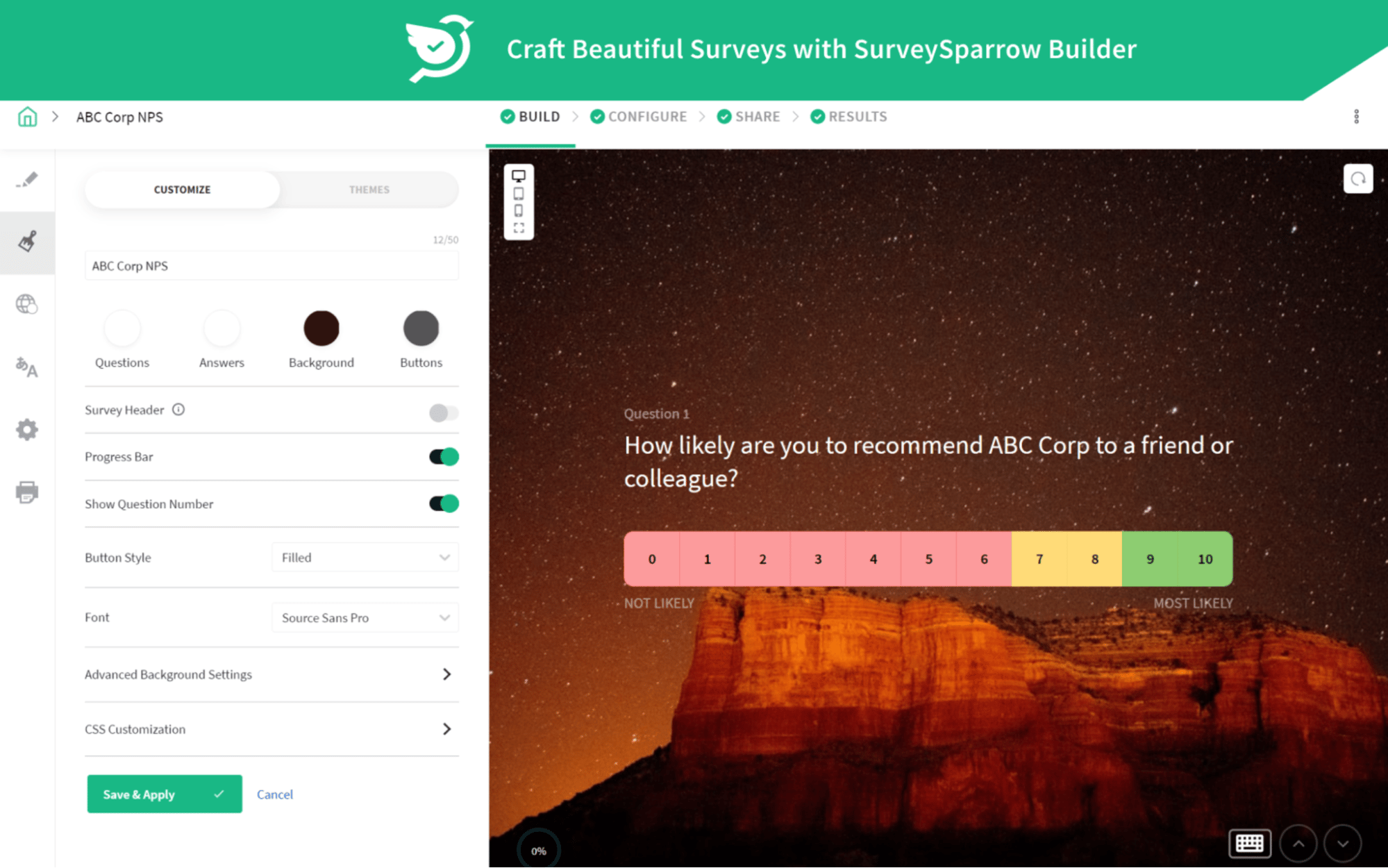Disable the Progress Bar toggle
This screenshot has height=868, width=1388.
(444, 456)
